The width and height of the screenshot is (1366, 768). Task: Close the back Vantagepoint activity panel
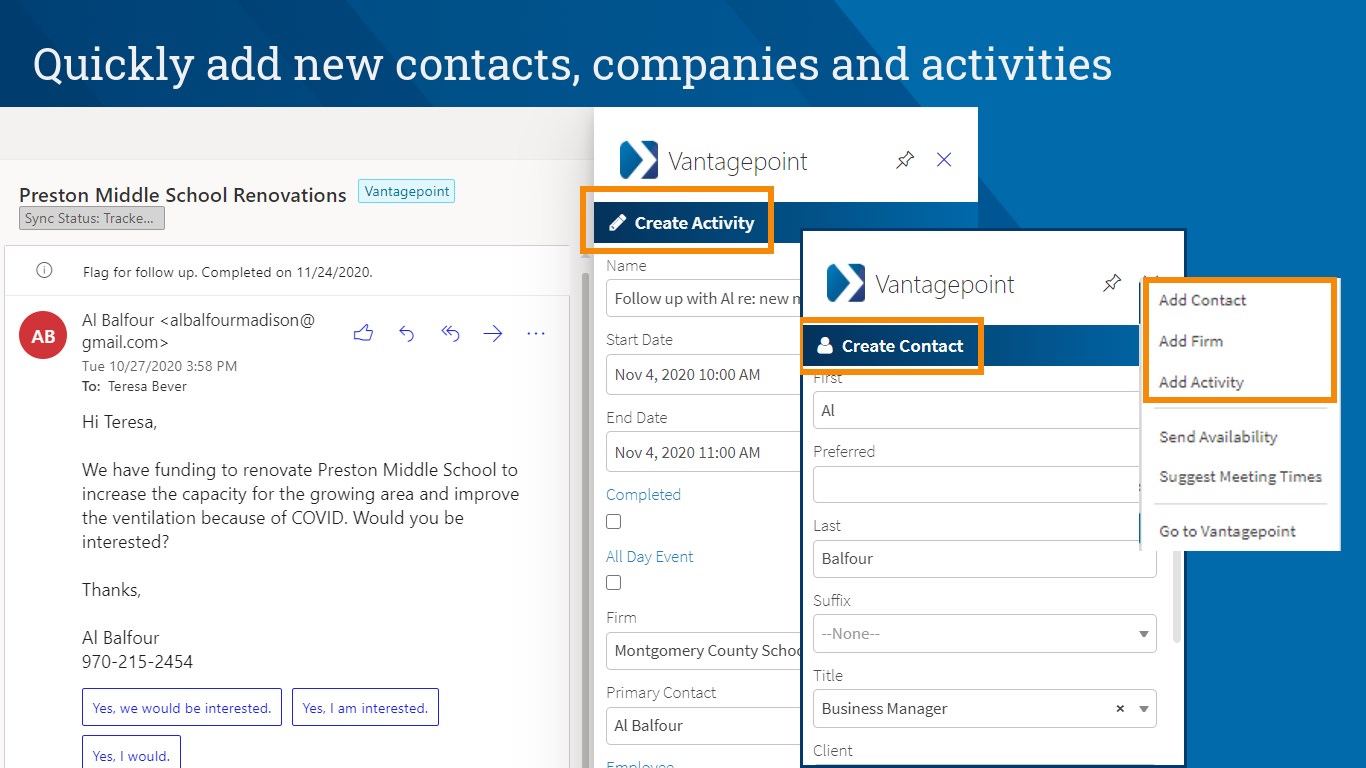(x=944, y=159)
